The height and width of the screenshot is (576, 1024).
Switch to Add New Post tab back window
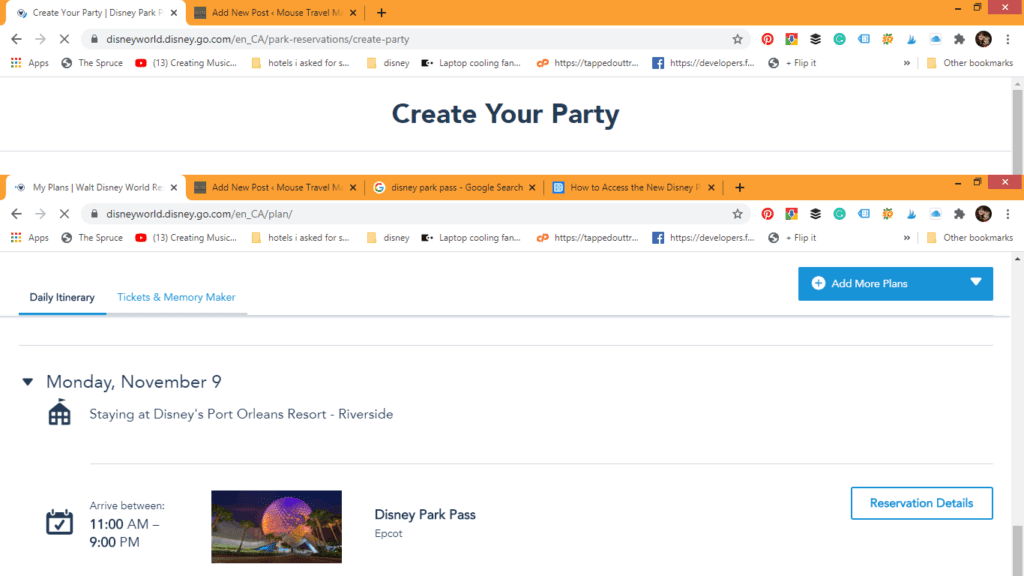(x=276, y=12)
